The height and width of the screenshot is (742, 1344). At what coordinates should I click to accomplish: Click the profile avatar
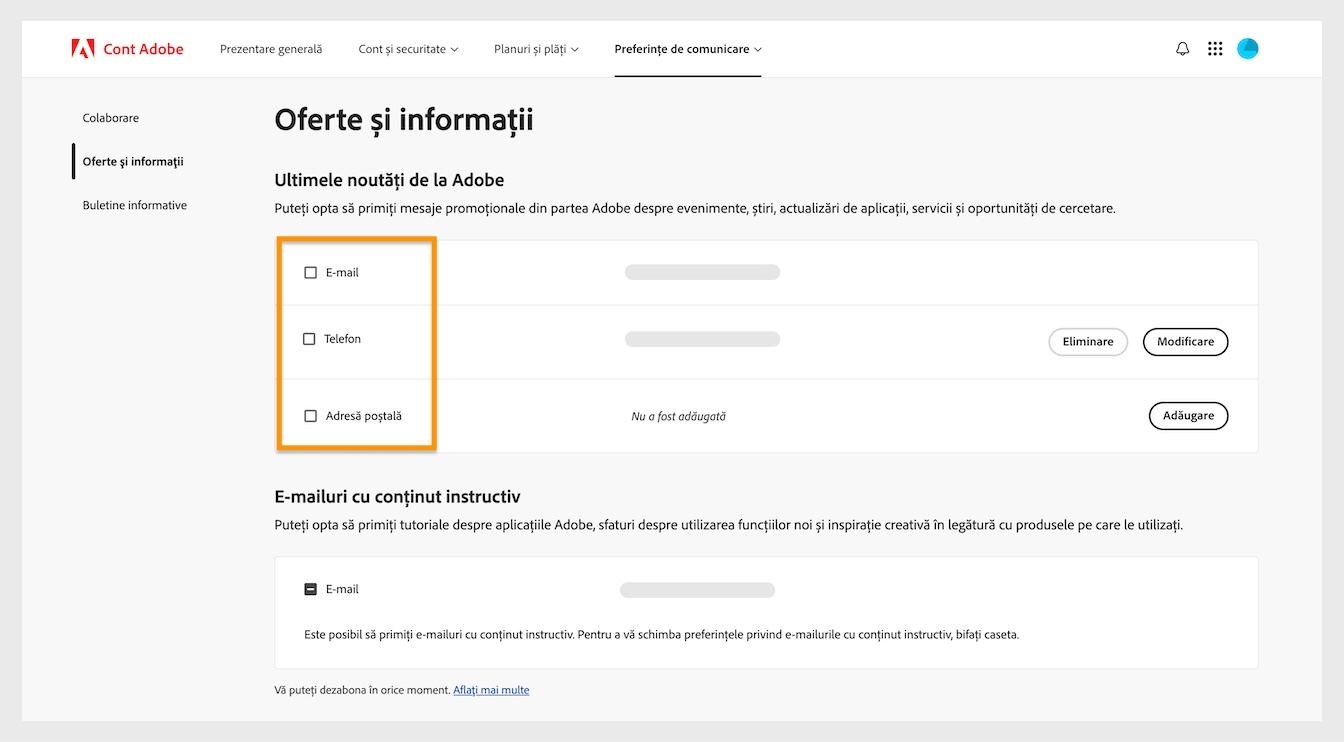pos(1247,47)
